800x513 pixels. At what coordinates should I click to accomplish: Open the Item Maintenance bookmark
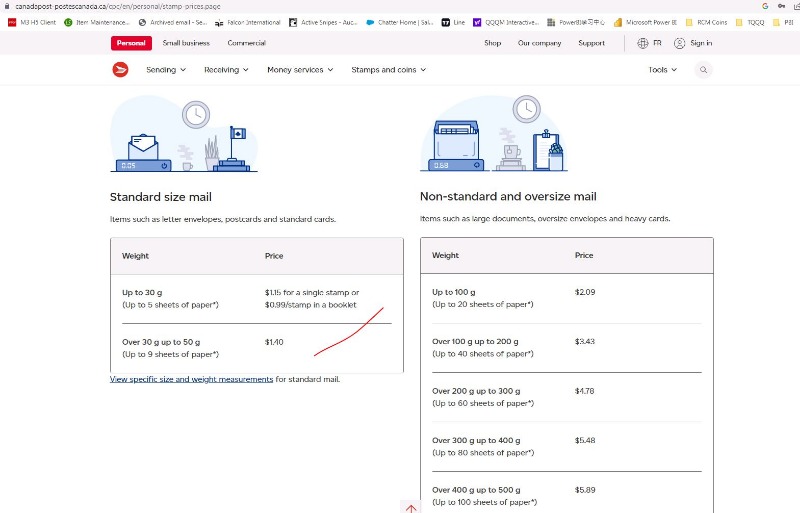tap(97, 22)
